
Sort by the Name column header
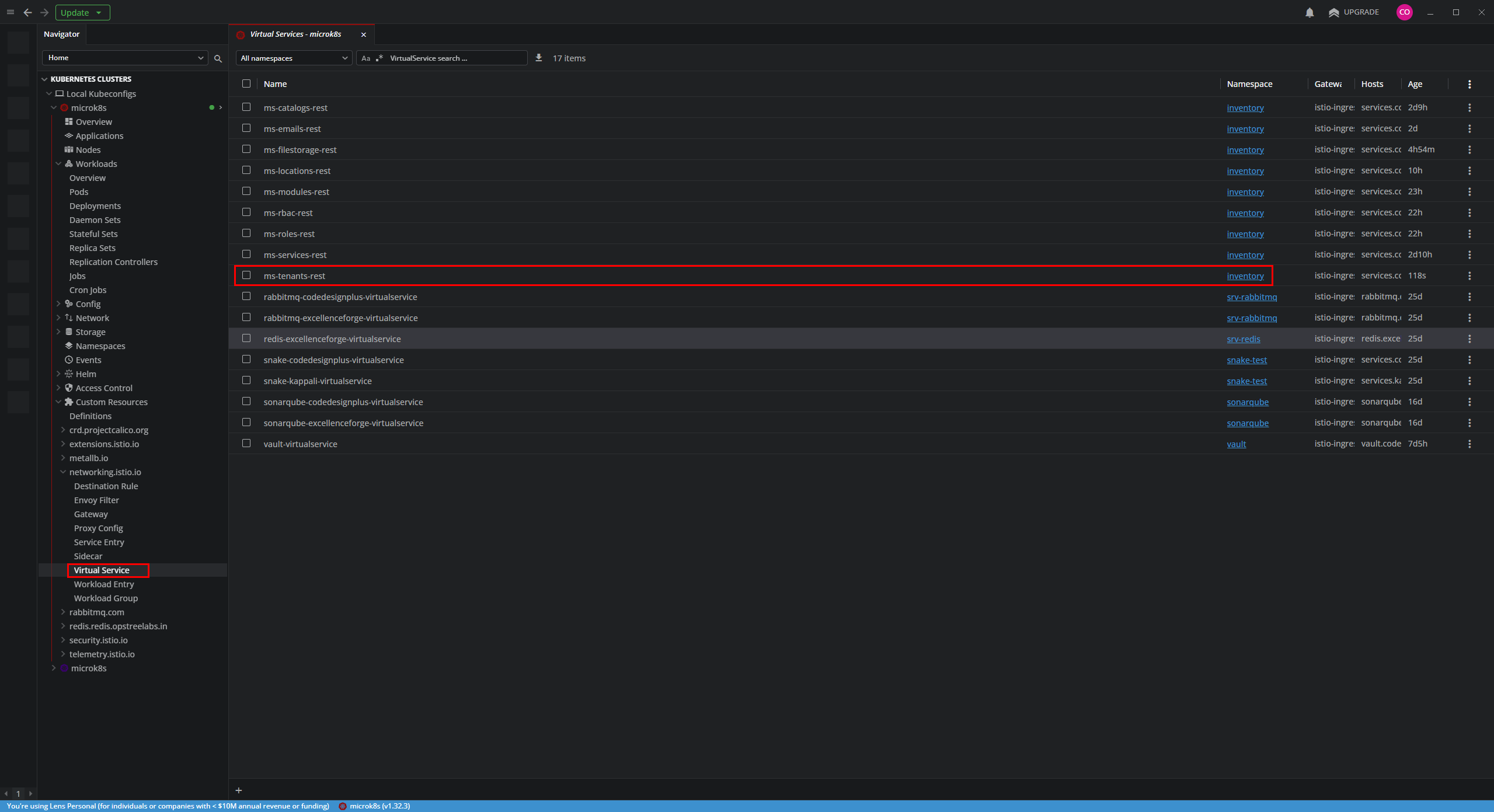(x=275, y=84)
